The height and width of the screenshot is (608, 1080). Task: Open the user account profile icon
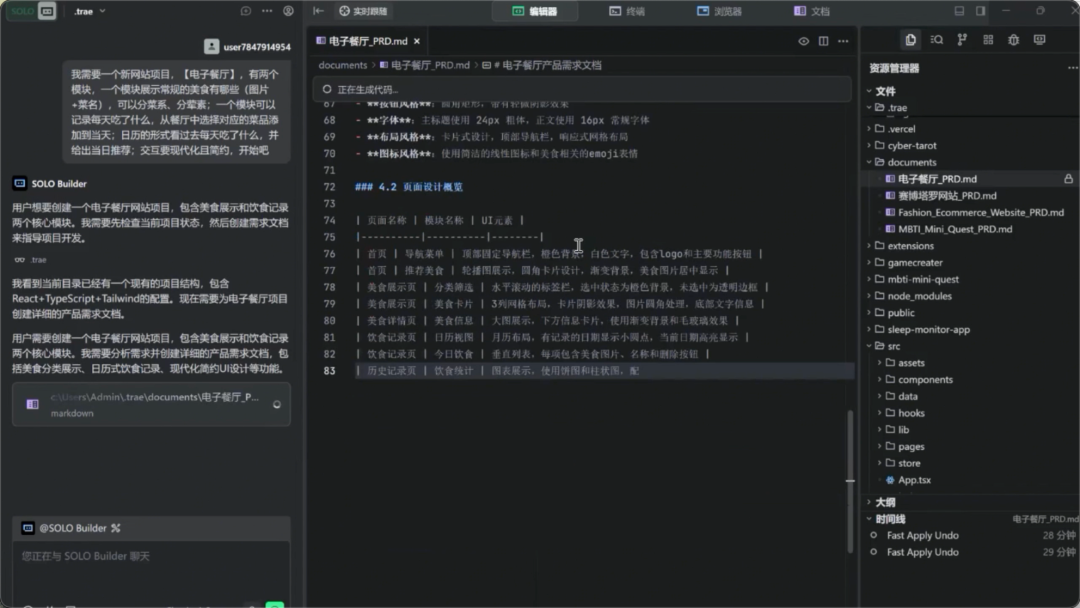(289, 11)
